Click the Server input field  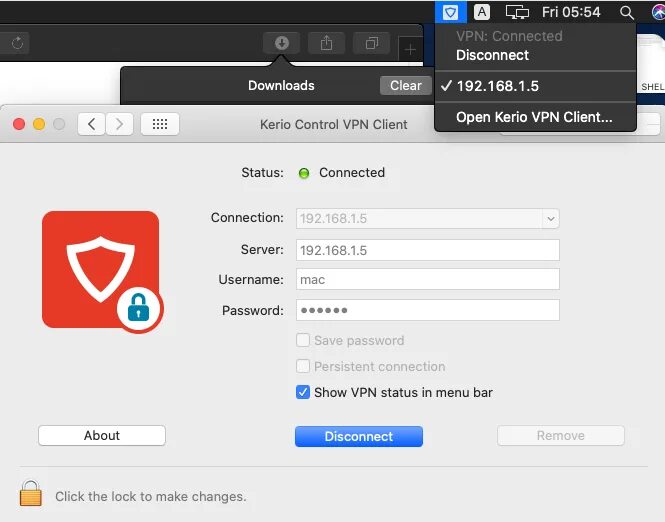pos(428,250)
